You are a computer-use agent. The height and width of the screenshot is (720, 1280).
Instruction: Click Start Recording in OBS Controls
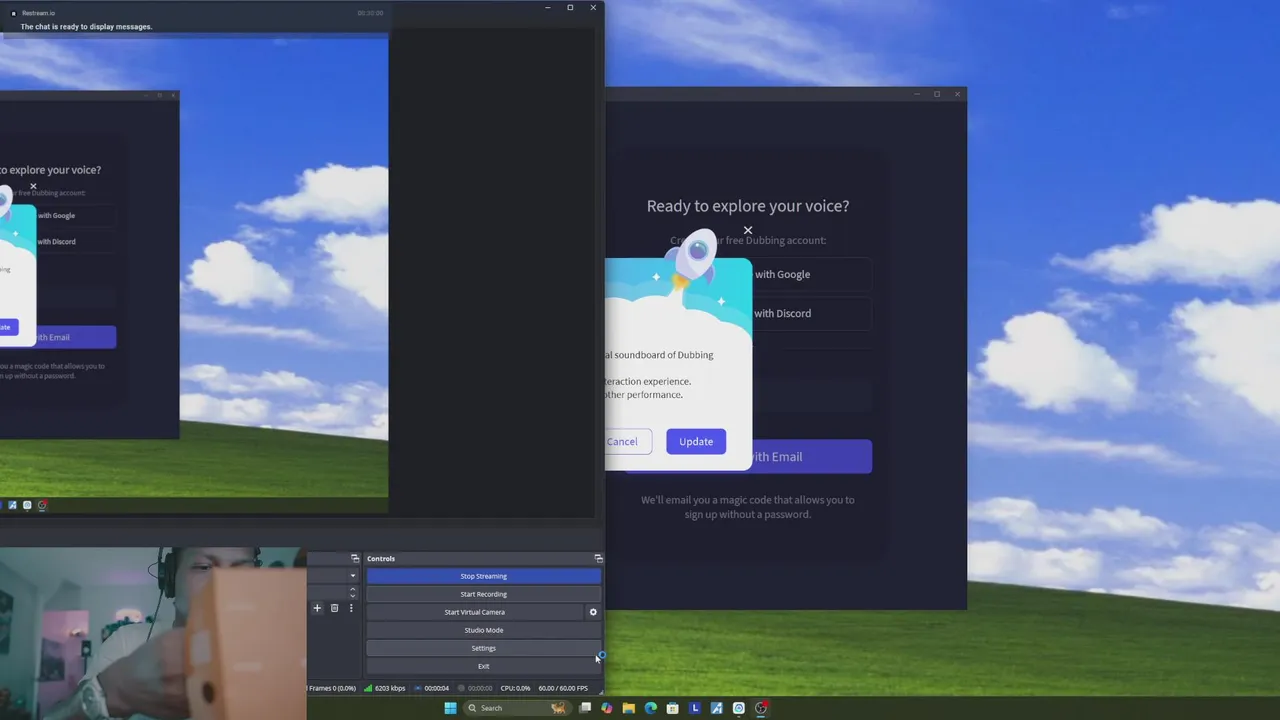483,594
